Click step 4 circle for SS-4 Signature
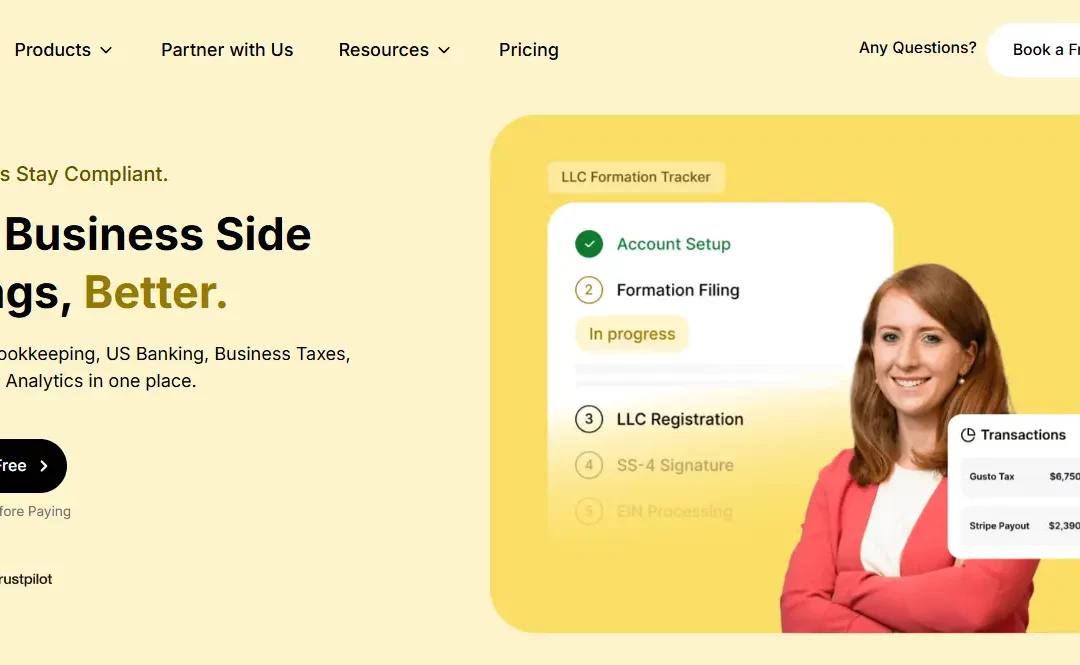1080x665 pixels. (x=589, y=465)
